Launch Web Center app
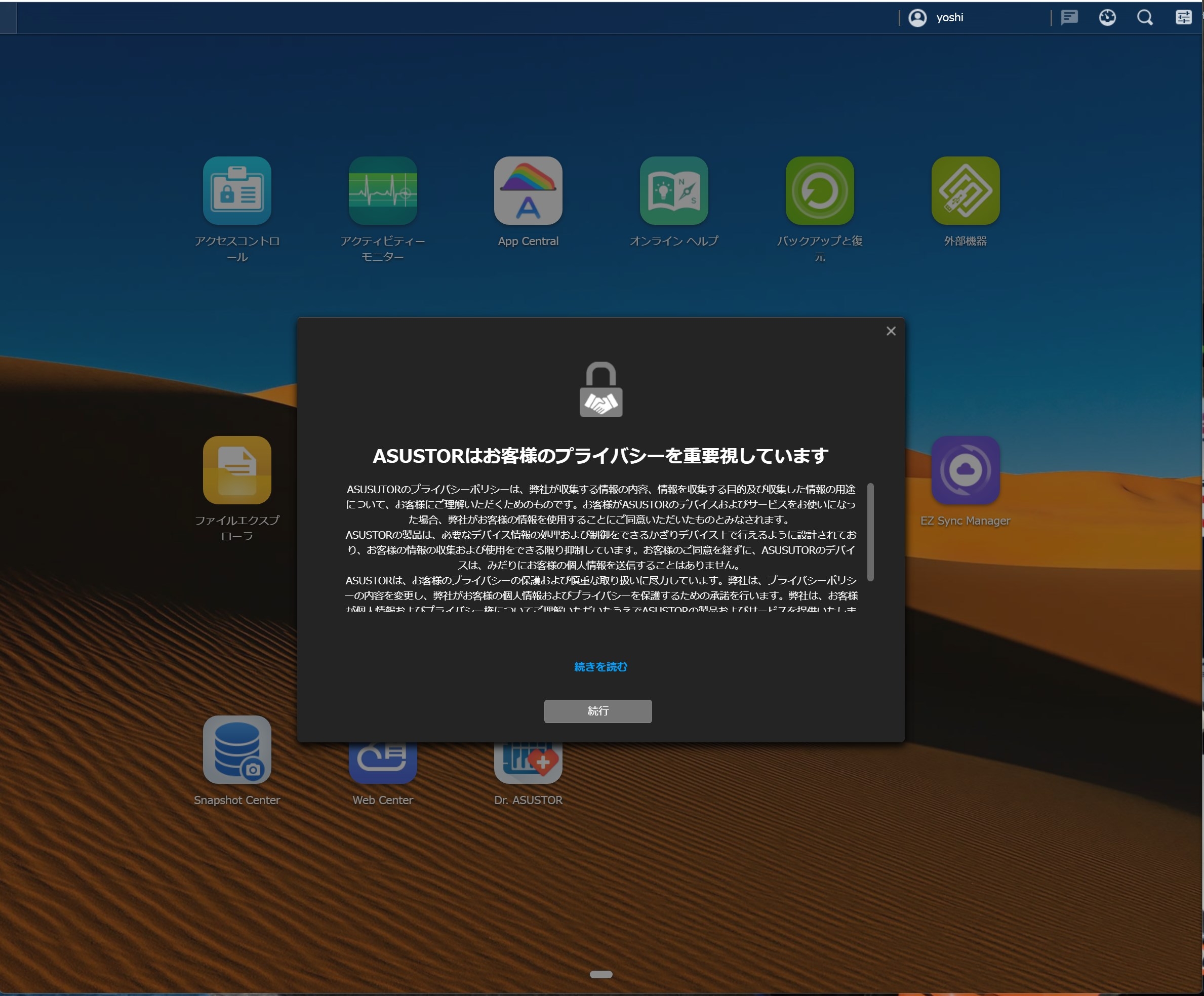 (x=382, y=764)
